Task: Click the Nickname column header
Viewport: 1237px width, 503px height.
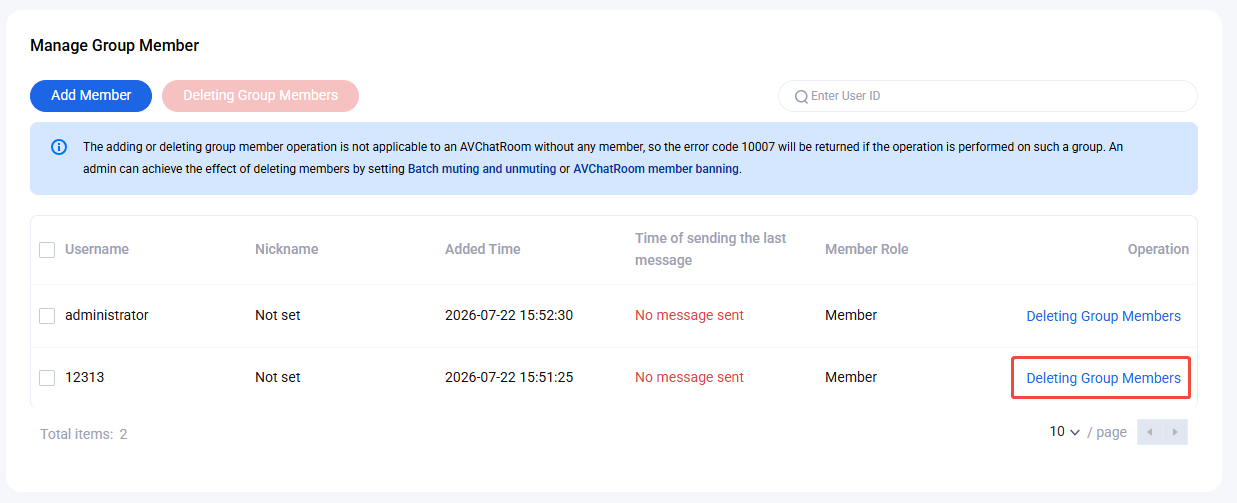Action: 287,249
